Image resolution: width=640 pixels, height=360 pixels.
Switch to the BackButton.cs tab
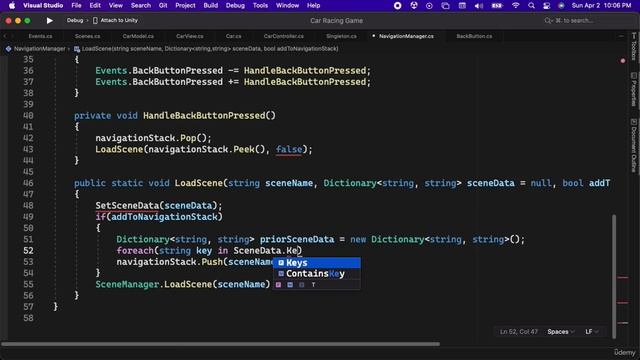[x=474, y=36]
